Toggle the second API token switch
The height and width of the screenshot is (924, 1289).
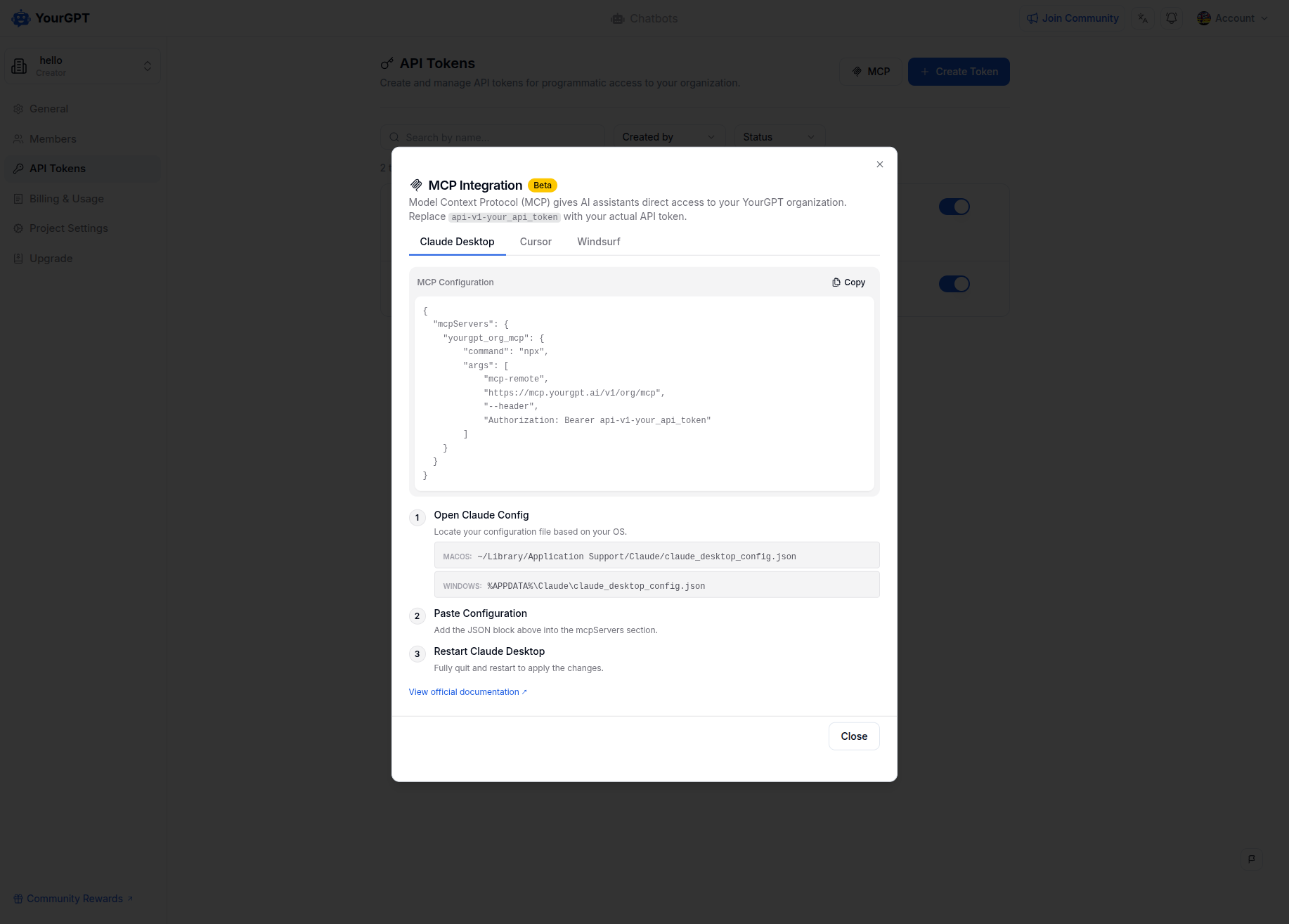coord(954,284)
